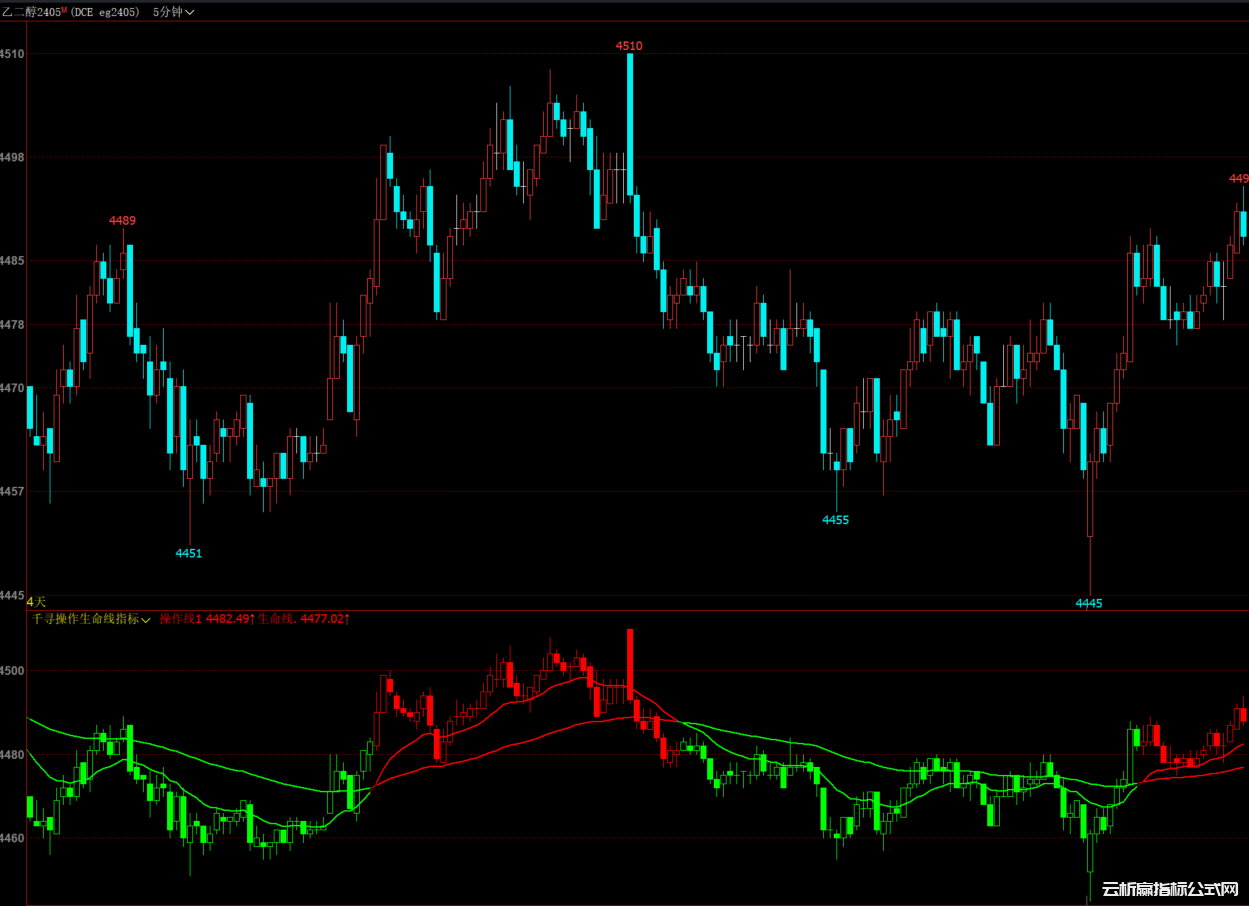Open the 5分钟 timeframe dropdown
This screenshot has height=906, width=1249.
pos(173,12)
